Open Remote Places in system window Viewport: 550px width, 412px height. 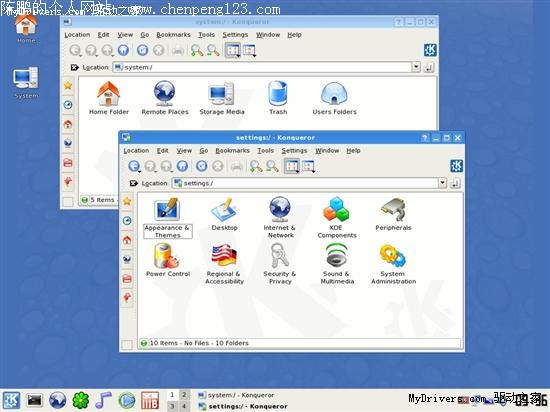[x=165, y=98]
